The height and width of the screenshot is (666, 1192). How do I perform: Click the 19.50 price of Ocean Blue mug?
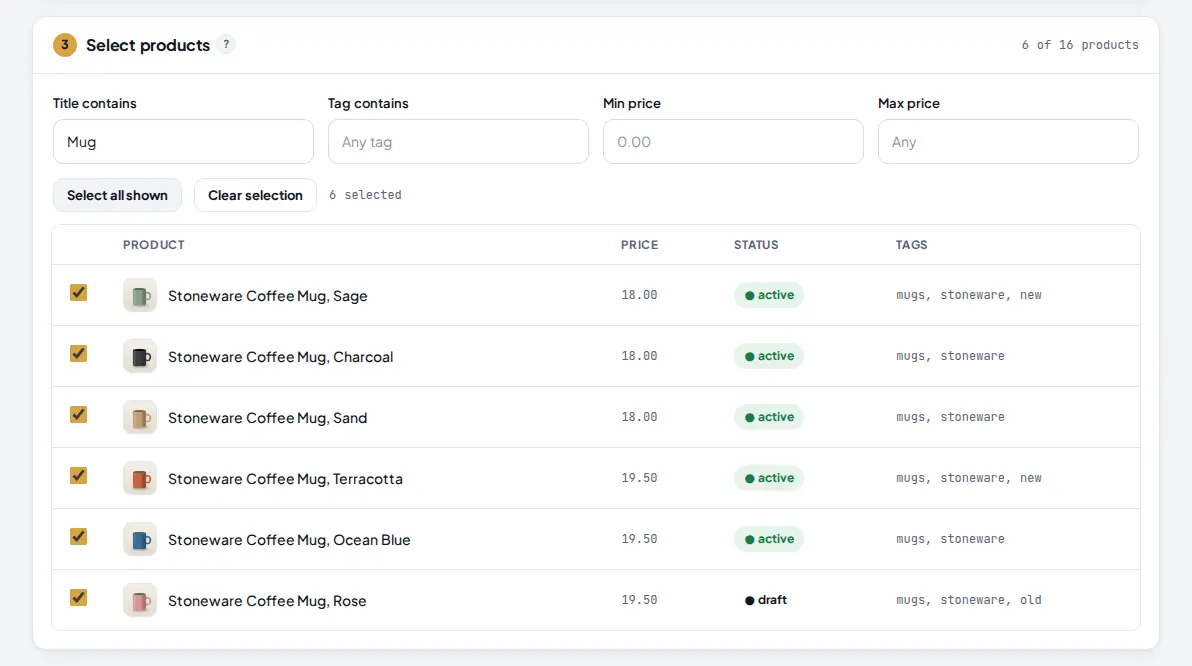pyautogui.click(x=639, y=538)
